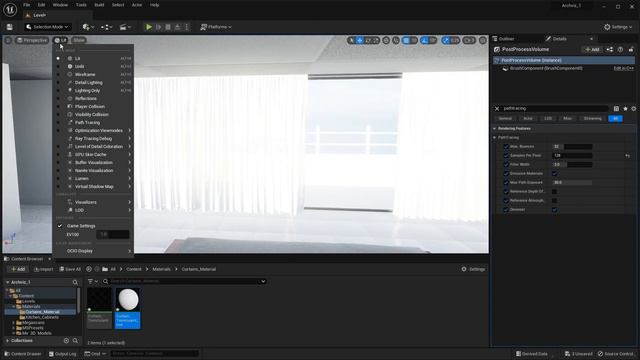Image resolution: width=640 pixels, height=360 pixels.
Task: Open details view options gear
Action: (634, 109)
